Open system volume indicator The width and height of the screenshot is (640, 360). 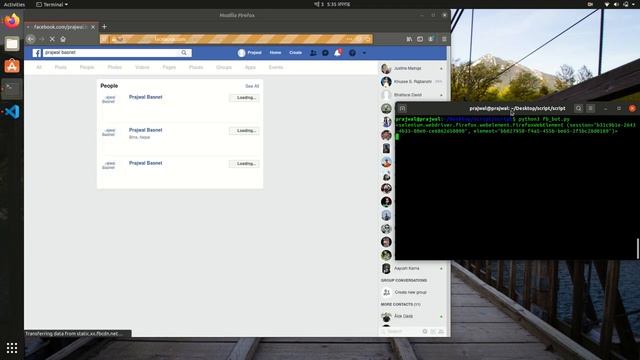616,4
